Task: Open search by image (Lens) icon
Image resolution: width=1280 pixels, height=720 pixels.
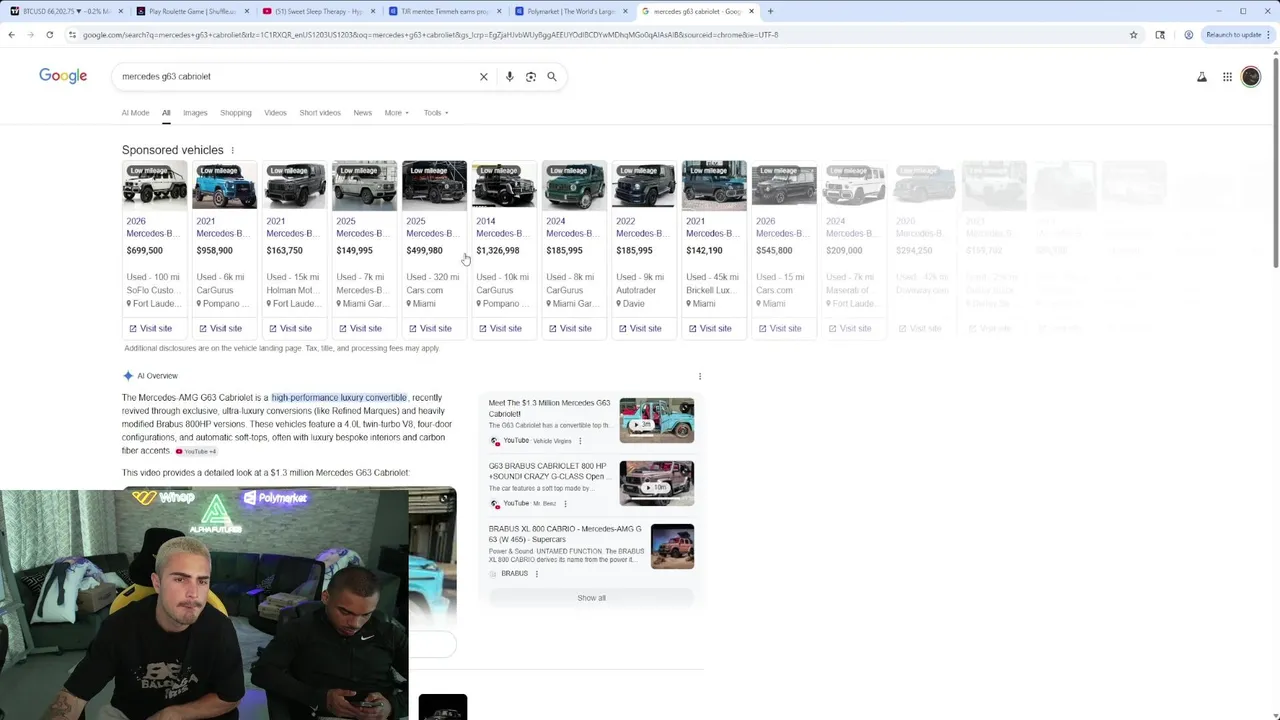Action: 531,77
